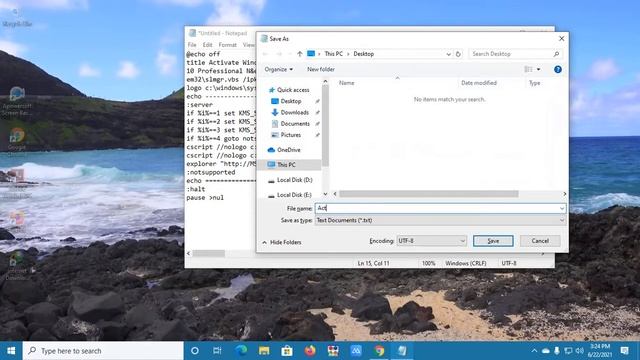640x360 pixels.
Task: Select Pictures in the navigation pane
Action: pyautogui.click(x=291, y=135)
